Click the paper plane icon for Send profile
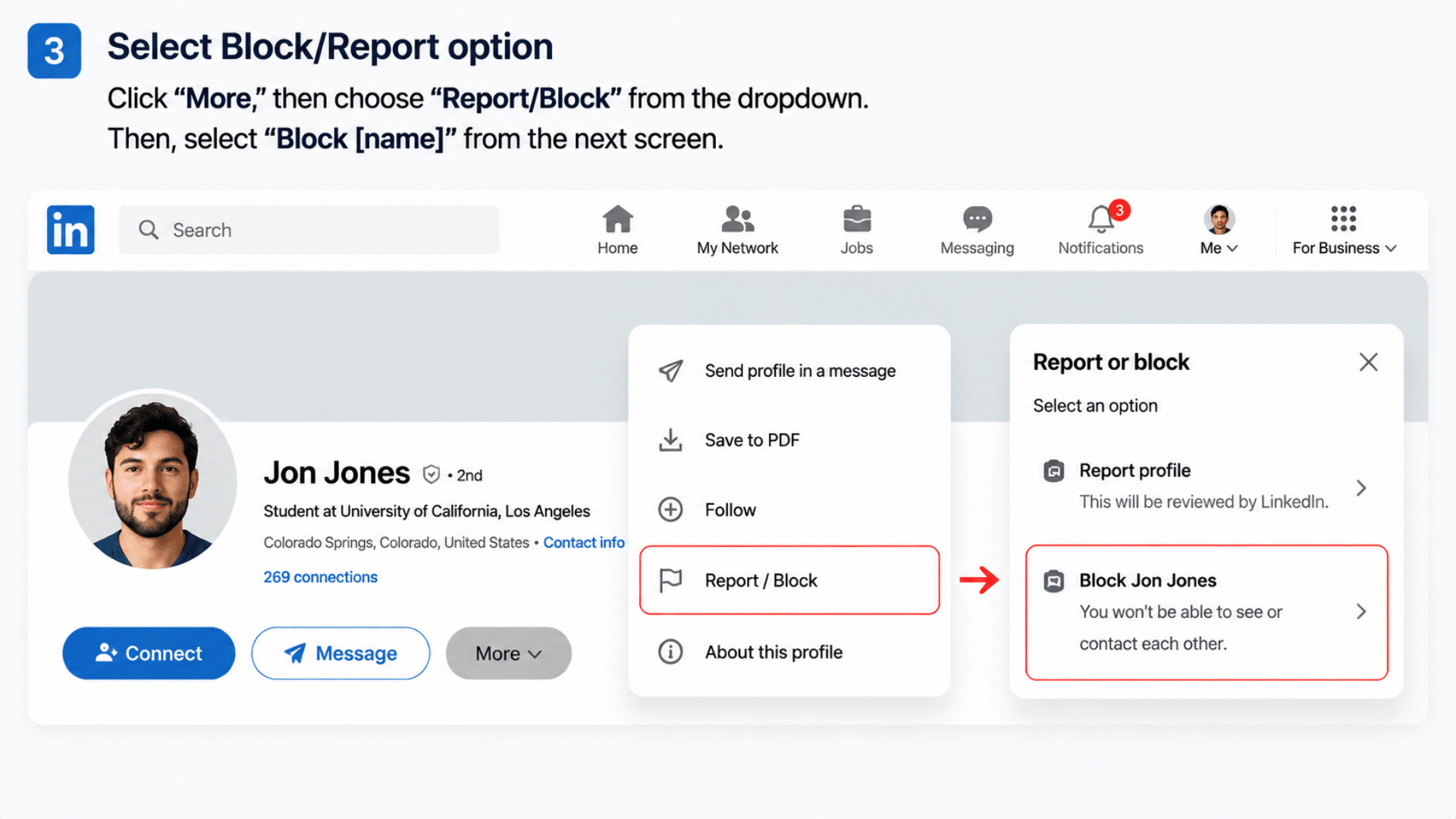 670,371
